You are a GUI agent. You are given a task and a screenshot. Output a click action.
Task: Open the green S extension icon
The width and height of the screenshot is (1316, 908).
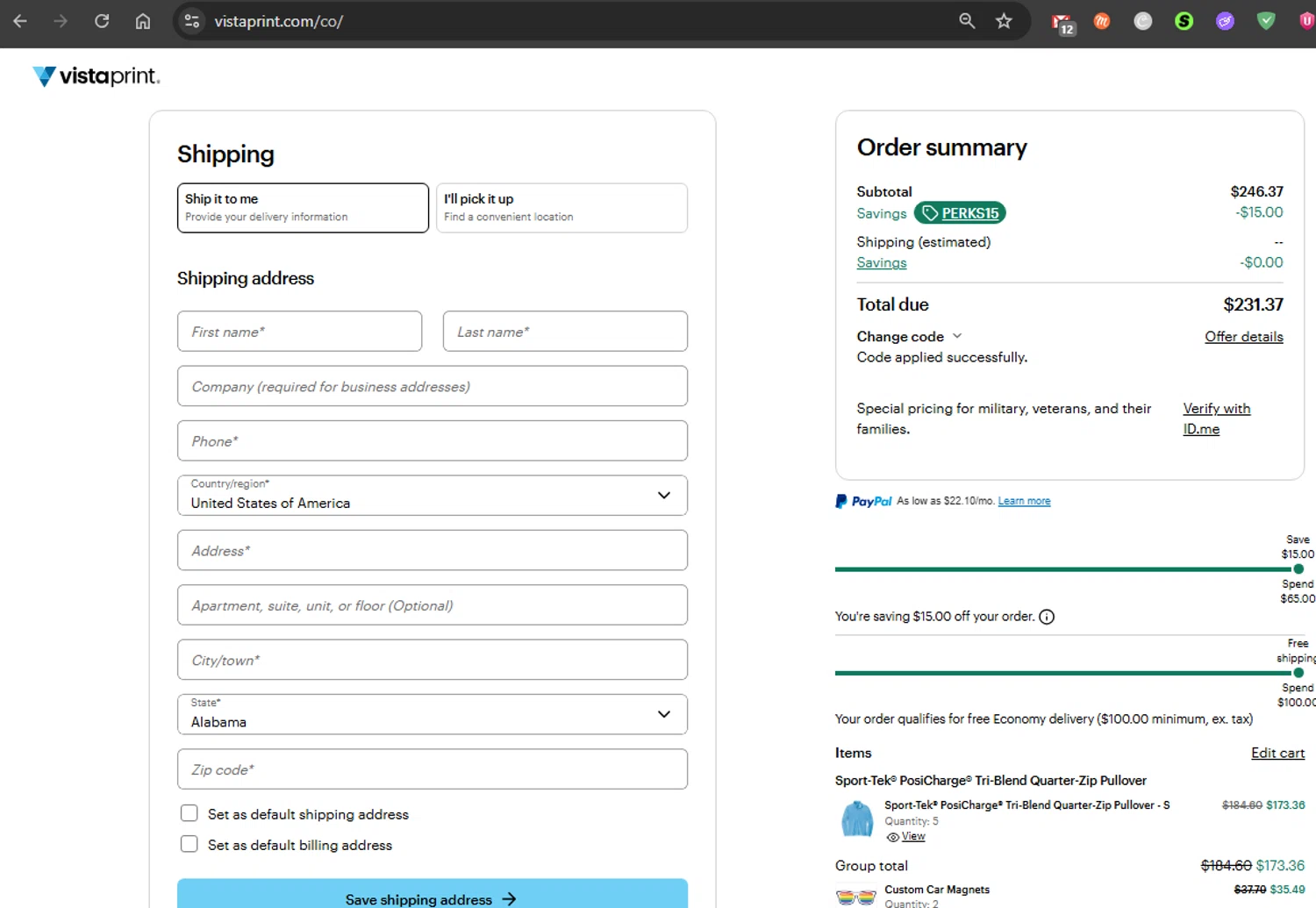(x=1184, y=21)
